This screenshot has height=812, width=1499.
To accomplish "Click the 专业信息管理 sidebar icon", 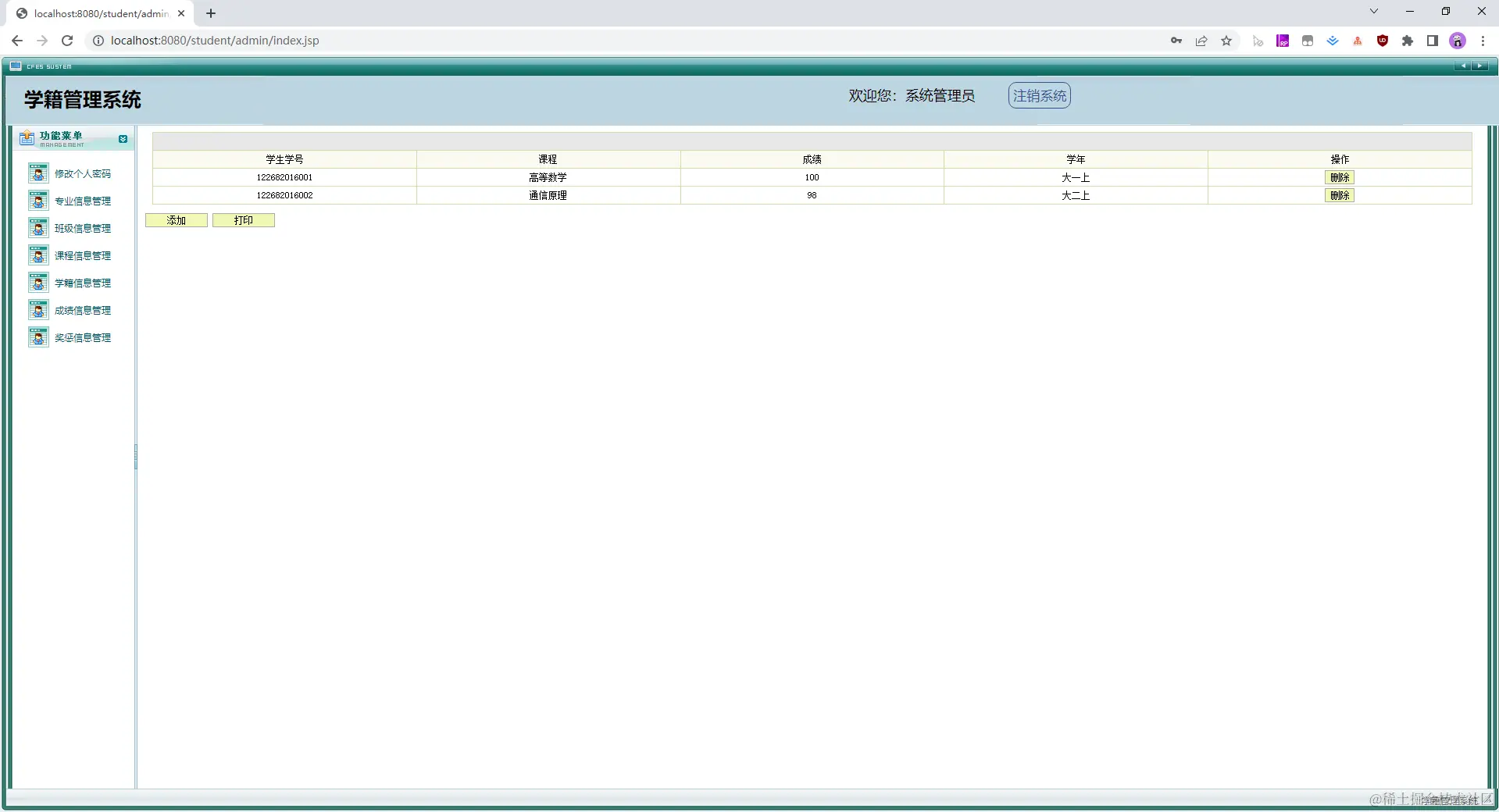I will [x=38, y=201].
